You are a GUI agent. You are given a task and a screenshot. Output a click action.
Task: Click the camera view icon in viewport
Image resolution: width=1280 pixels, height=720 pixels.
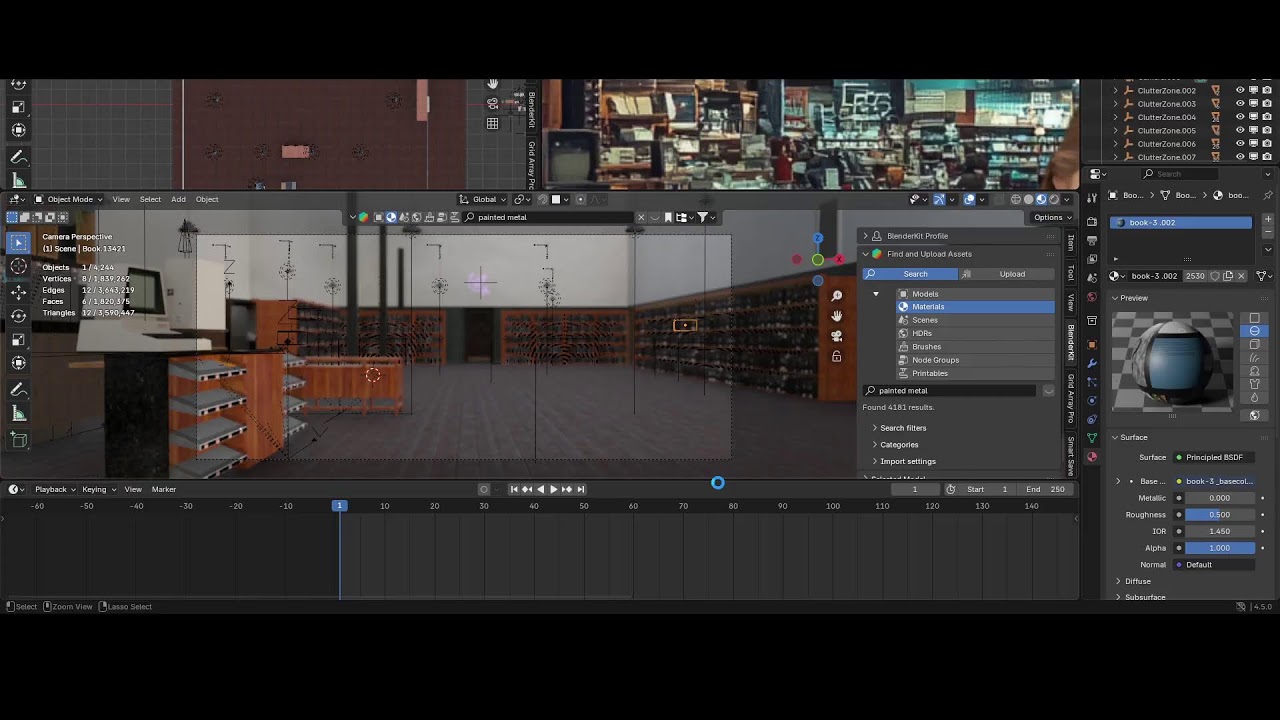(837, 336)
